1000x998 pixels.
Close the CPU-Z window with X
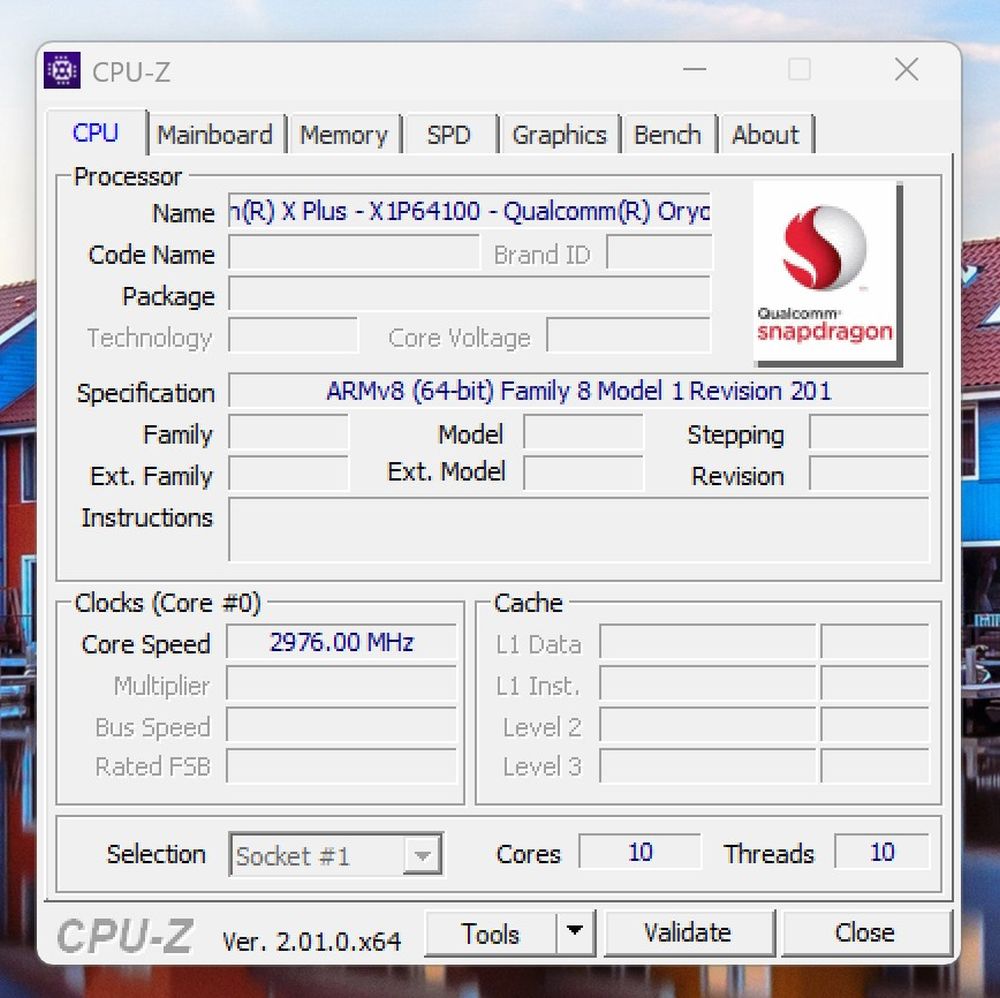tap(906, 70)
